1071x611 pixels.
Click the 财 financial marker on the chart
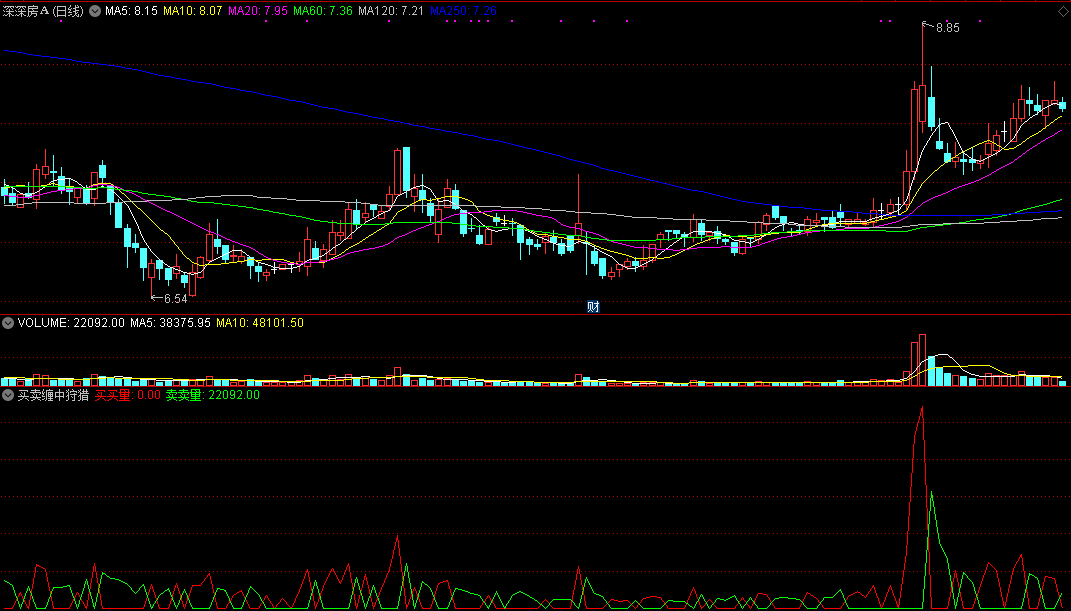(x=593, y=307)
